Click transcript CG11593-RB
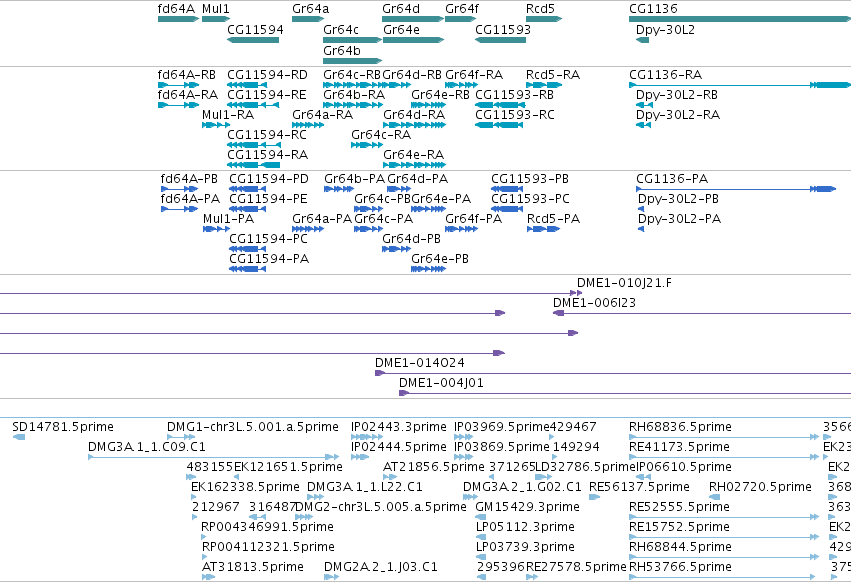 pos(500,105)
